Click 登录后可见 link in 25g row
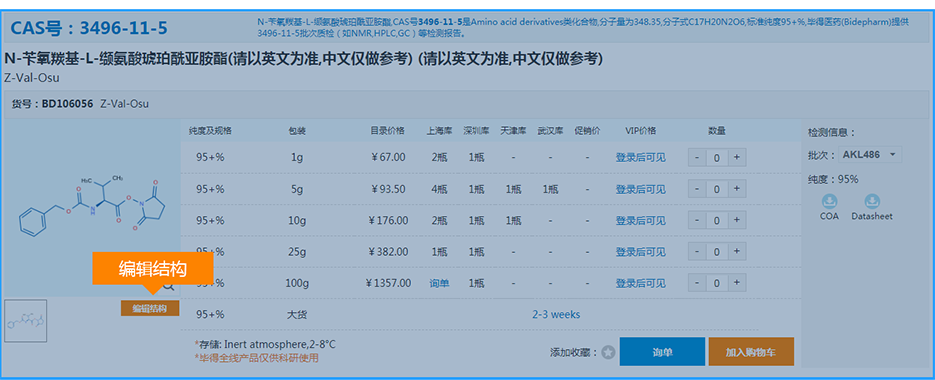Viewport: 935px width, 380px height. pyautogui.click(x=640, y=252)
